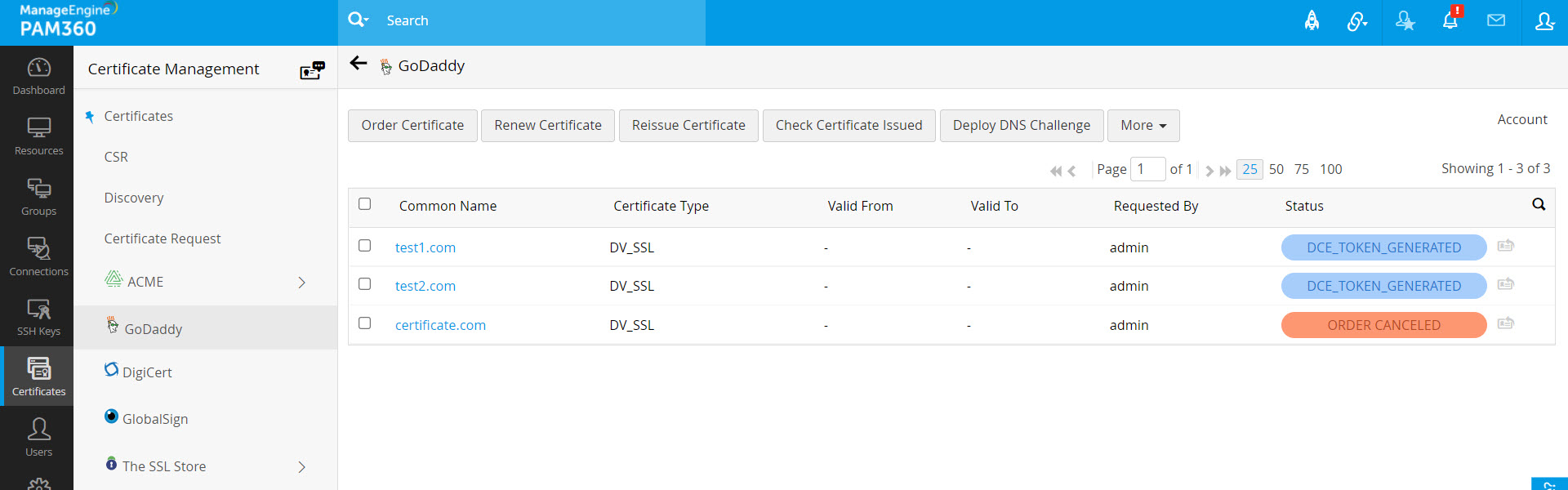Open search filter dropdown in top bar
The height and width of the screenshot is (490, 1568).
(358, 20)
